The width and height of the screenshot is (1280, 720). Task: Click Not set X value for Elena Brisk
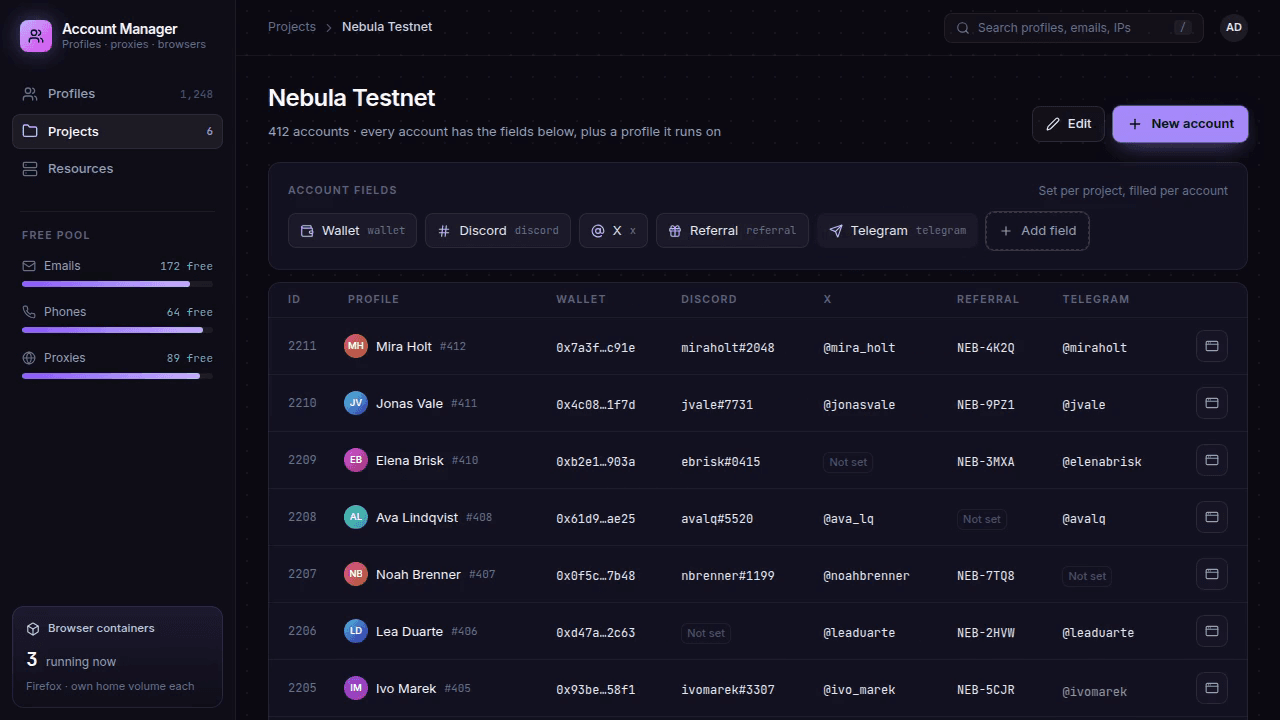pyautogui.click(x=848, y=462)
